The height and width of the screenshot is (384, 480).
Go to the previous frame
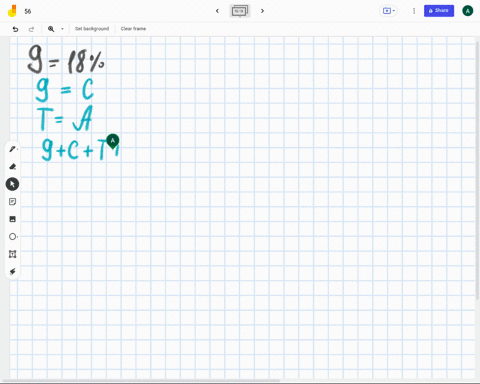[217, 11]
